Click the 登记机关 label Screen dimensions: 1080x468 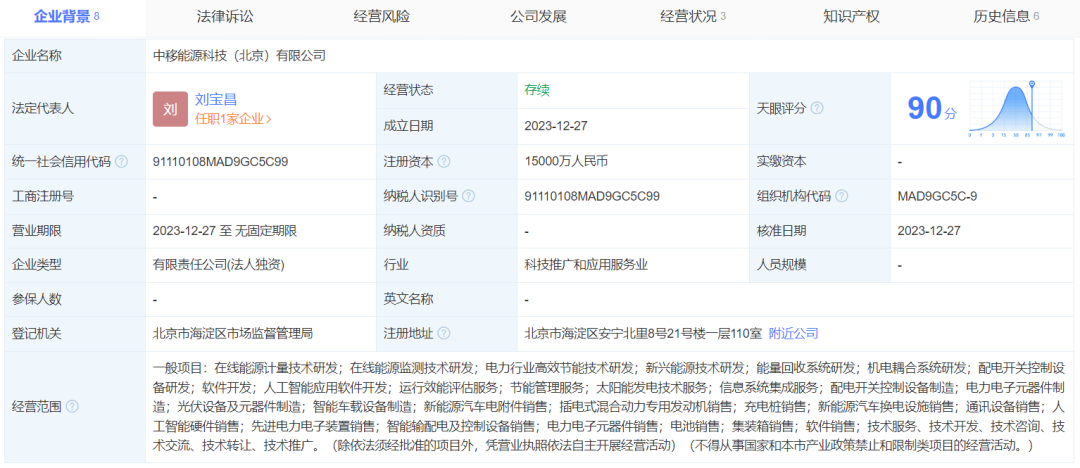click(x=37, y=334)
